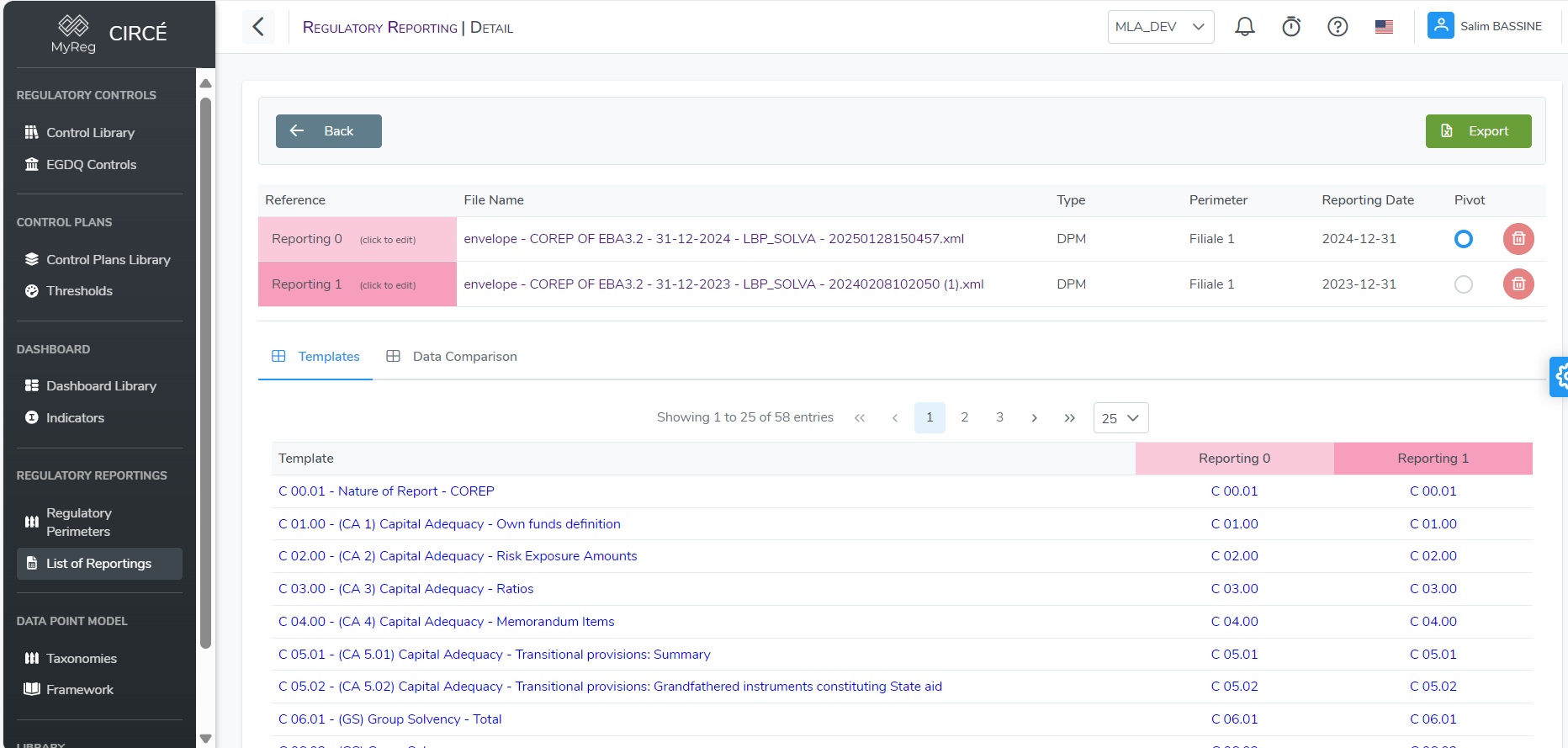Open the user avatar icon
The image size is (1568, 748).
pyautogui.click(x=1441, y=26)
